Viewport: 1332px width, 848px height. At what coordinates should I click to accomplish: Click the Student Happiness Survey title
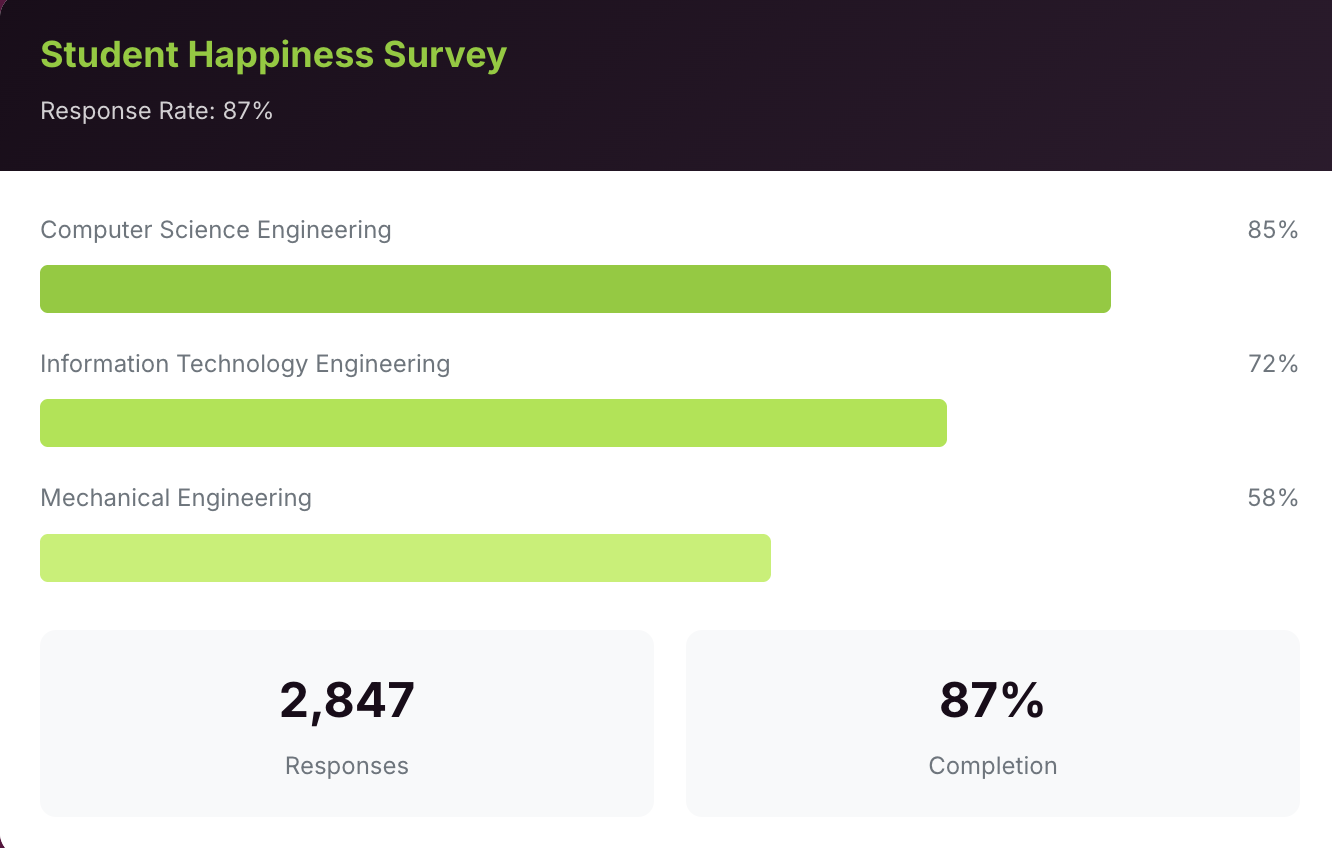tap(273, 55)
